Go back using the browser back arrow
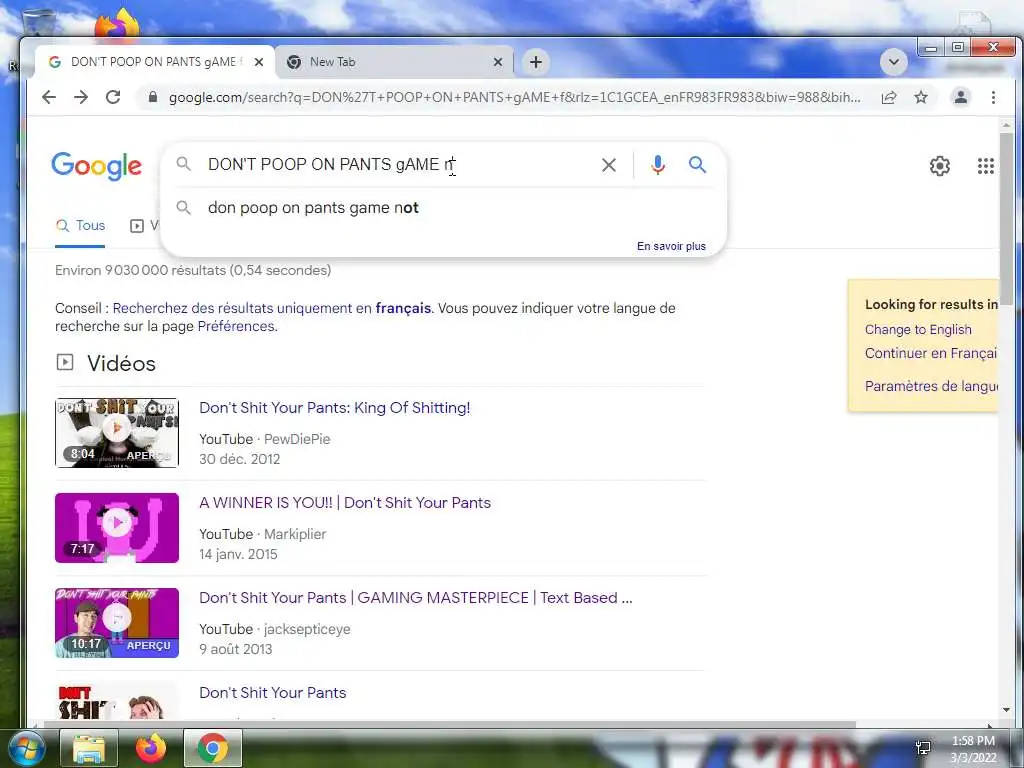Image resolution: width=1024 pixels, height=768 pixels. [49, 97]
